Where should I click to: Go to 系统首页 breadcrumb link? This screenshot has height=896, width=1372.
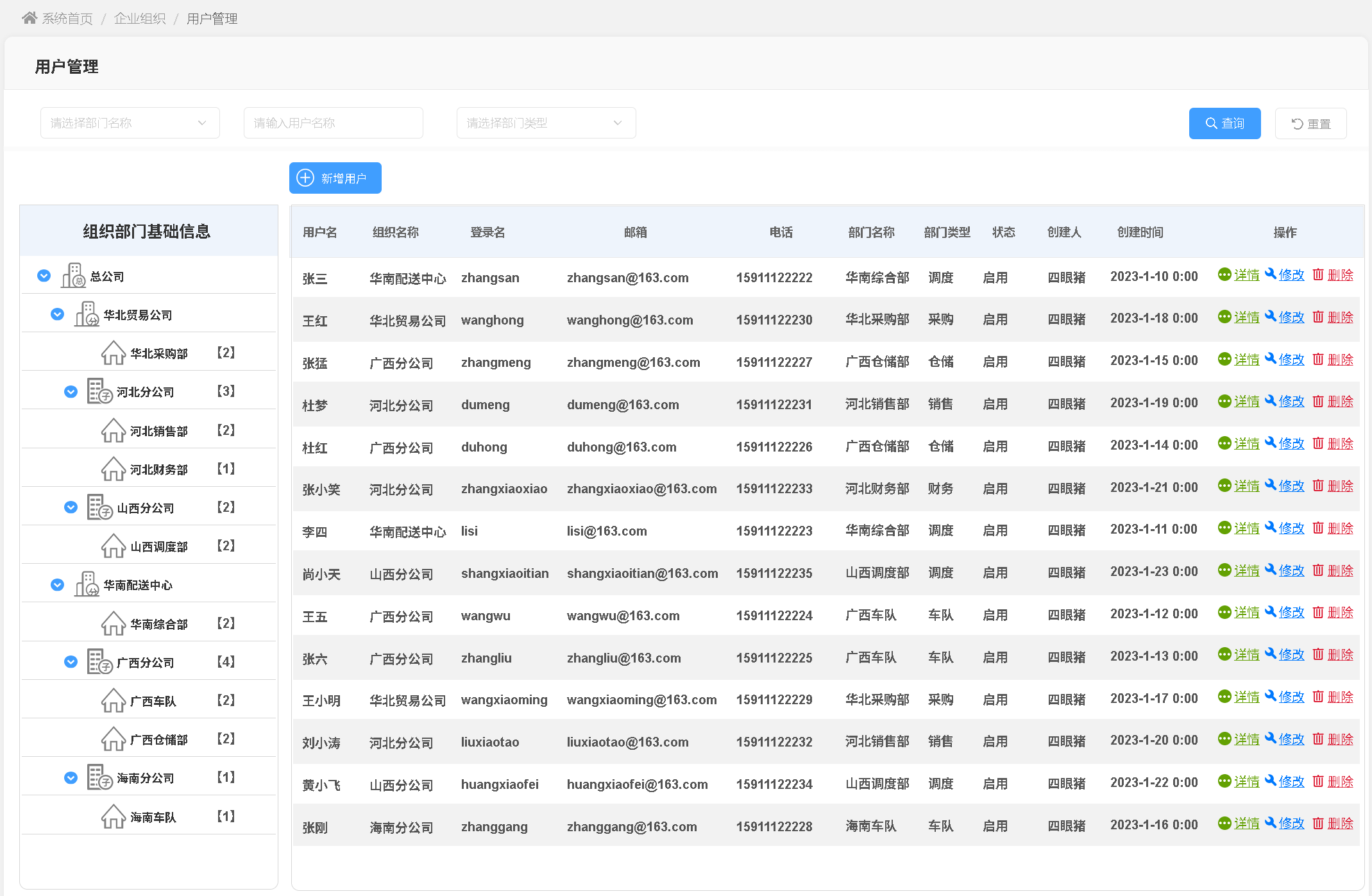(x=67, y=19)
